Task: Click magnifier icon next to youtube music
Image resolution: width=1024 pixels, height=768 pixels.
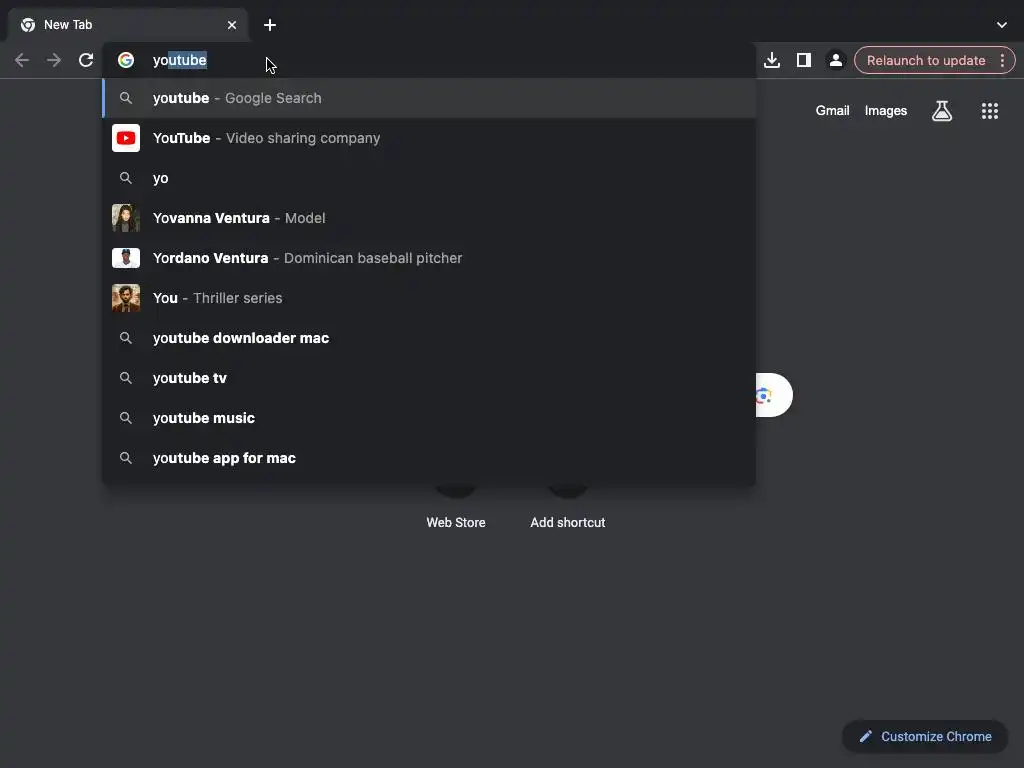Action: coord(126,418)
